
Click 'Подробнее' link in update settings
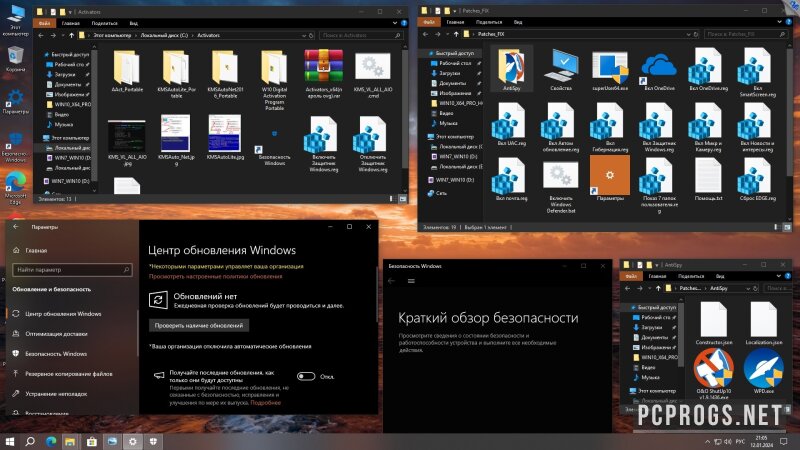265,403
